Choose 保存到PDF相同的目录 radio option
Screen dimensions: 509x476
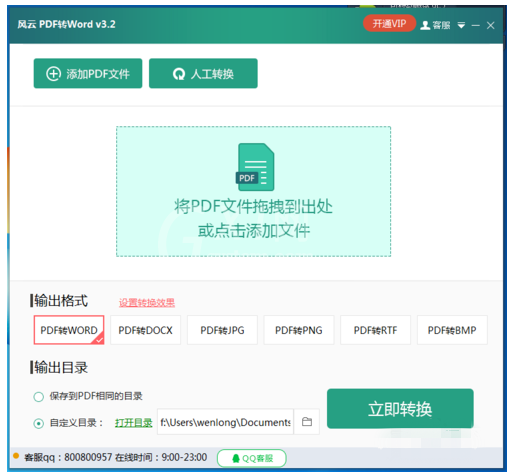click(39, 397)
